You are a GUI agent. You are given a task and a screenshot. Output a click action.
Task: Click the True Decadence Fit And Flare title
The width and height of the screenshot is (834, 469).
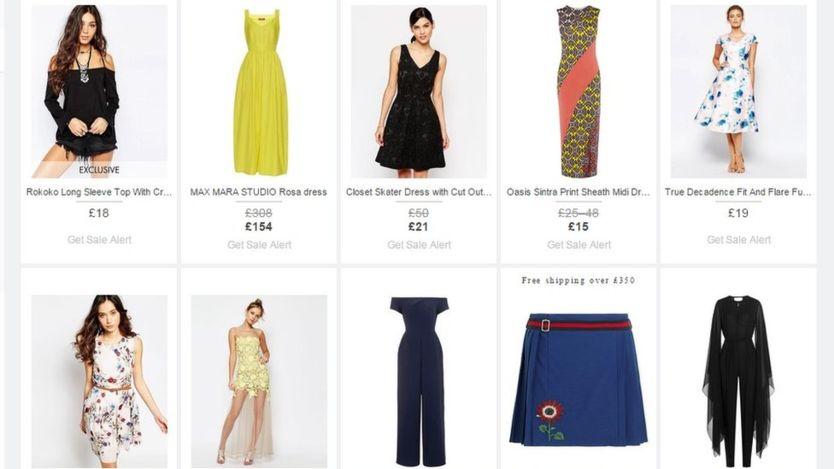point(738,192)
